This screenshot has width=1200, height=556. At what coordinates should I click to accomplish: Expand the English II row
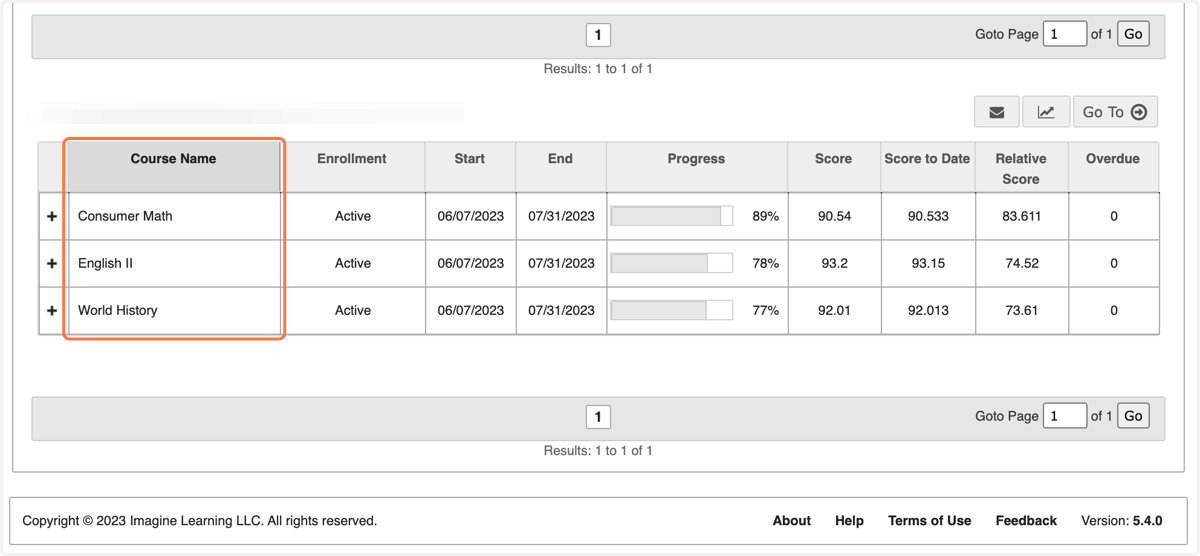(x=52, y=263)
